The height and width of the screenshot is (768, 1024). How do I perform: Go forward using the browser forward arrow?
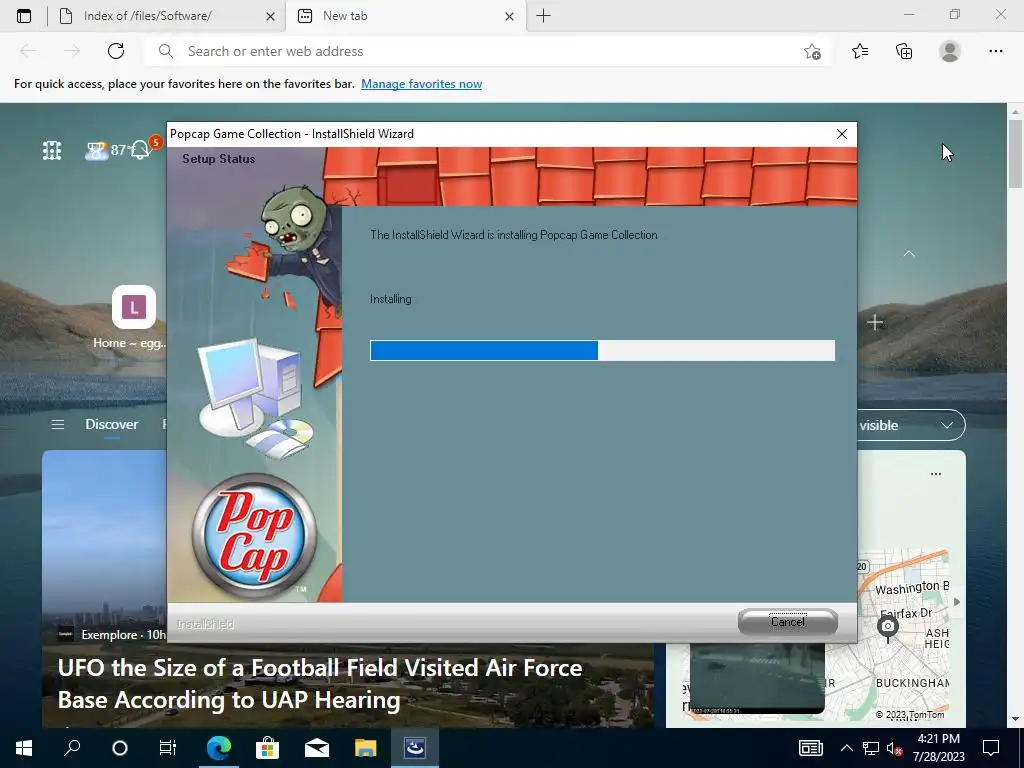pyautogui.click(x=72, y=51)
